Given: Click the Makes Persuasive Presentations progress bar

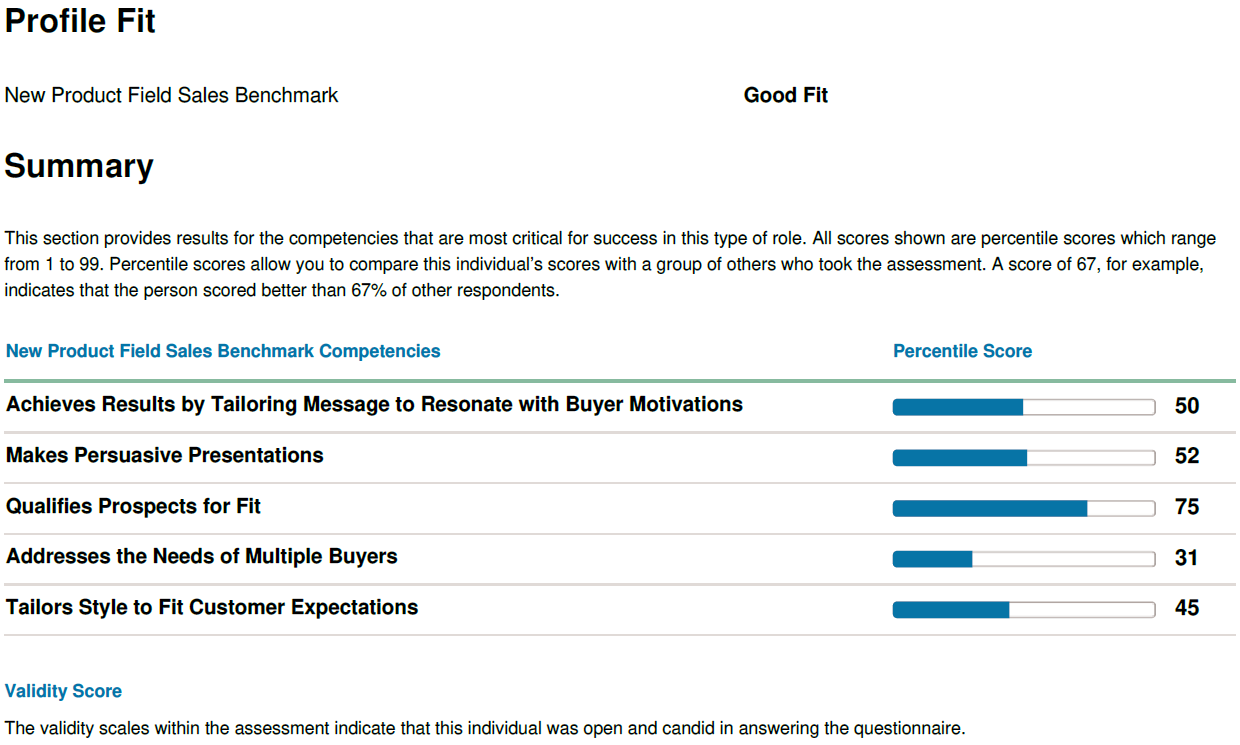Looking at the screenshot, I should (1024, 457).
